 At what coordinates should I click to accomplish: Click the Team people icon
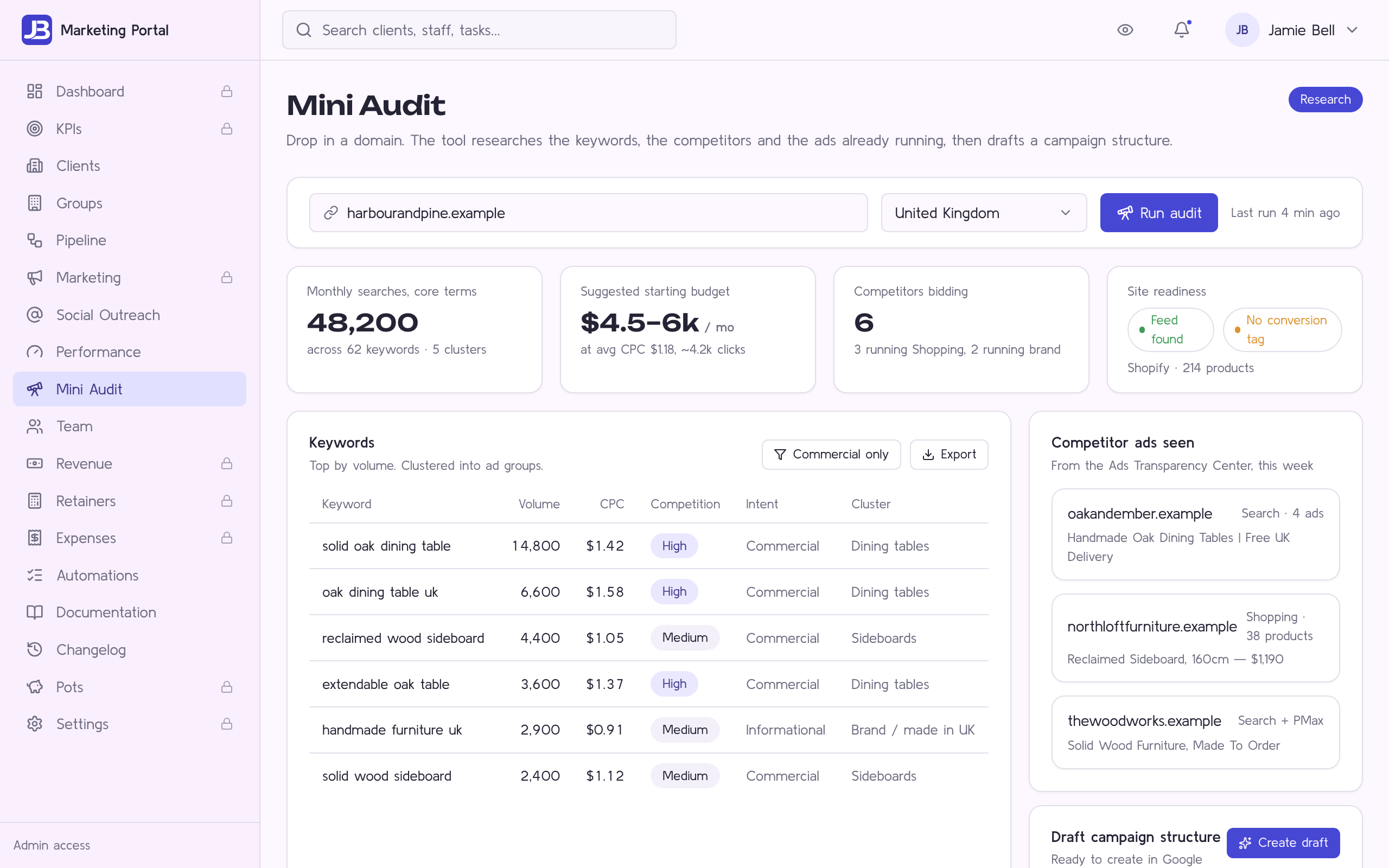[35, 426]
